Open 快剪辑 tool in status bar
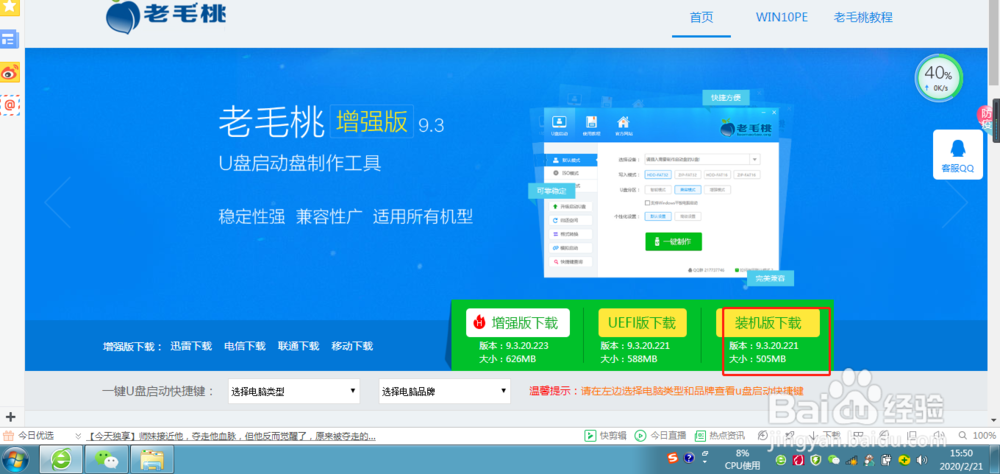The image size is (1000, 474). 605,436
